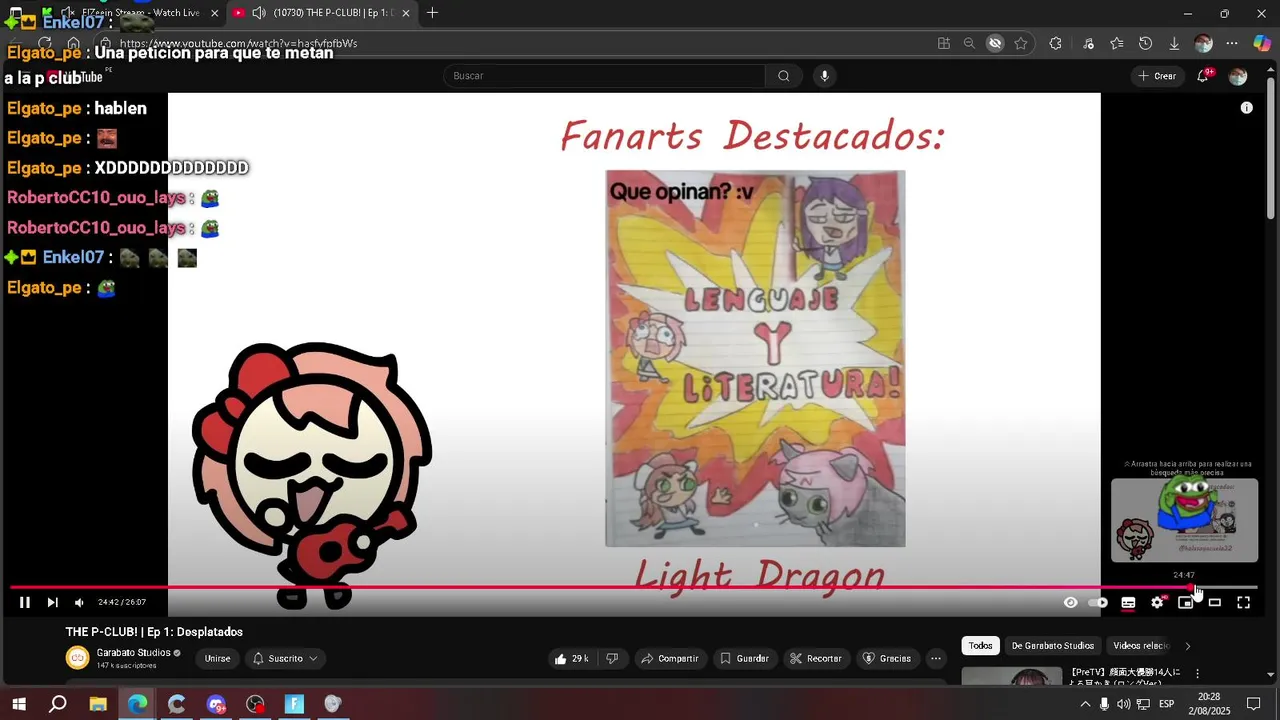The width and height of the screenshot is (1280, 720).
Task: Open the video info card icon
Action: (x=1246, y=108)
